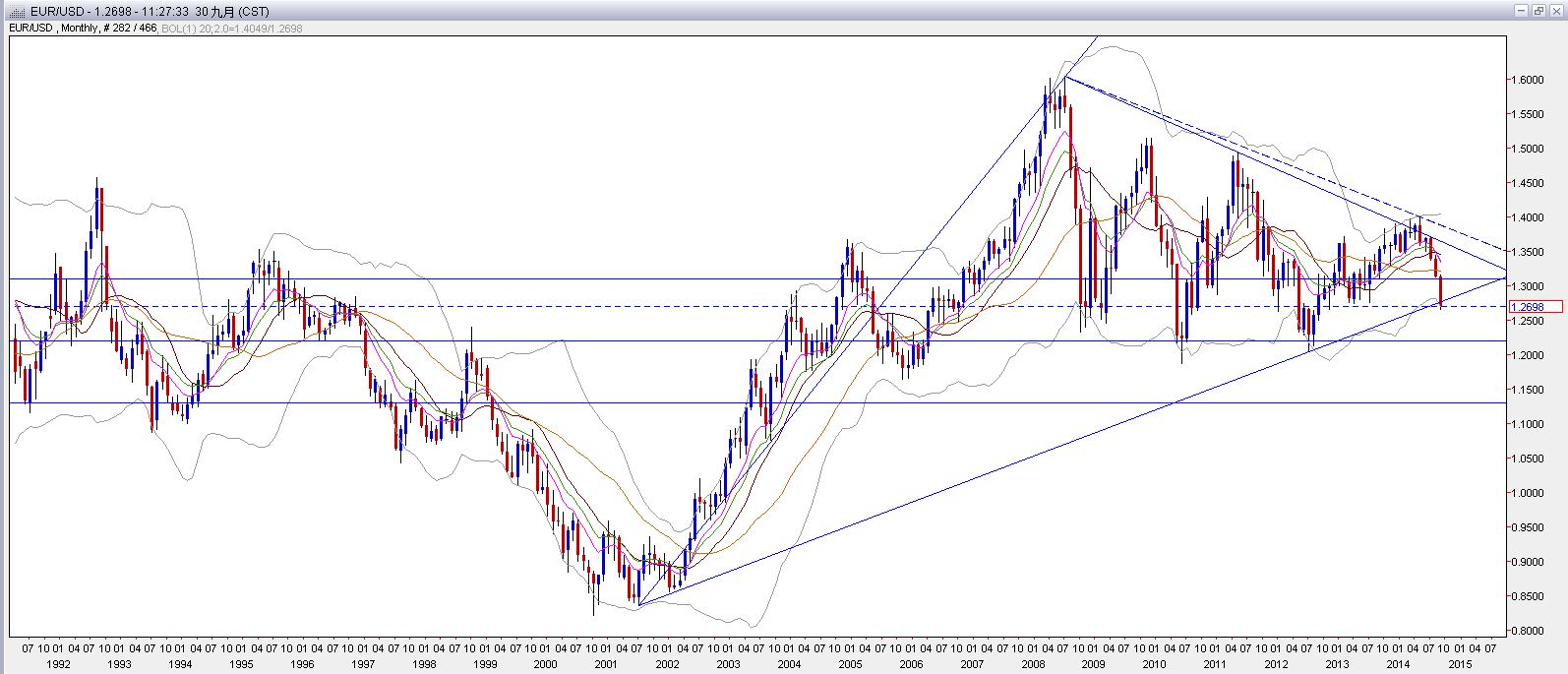This screenshot has height=674, width=1568.
Task: Click the 2002 year label on time axis
Action: point(667,664)
